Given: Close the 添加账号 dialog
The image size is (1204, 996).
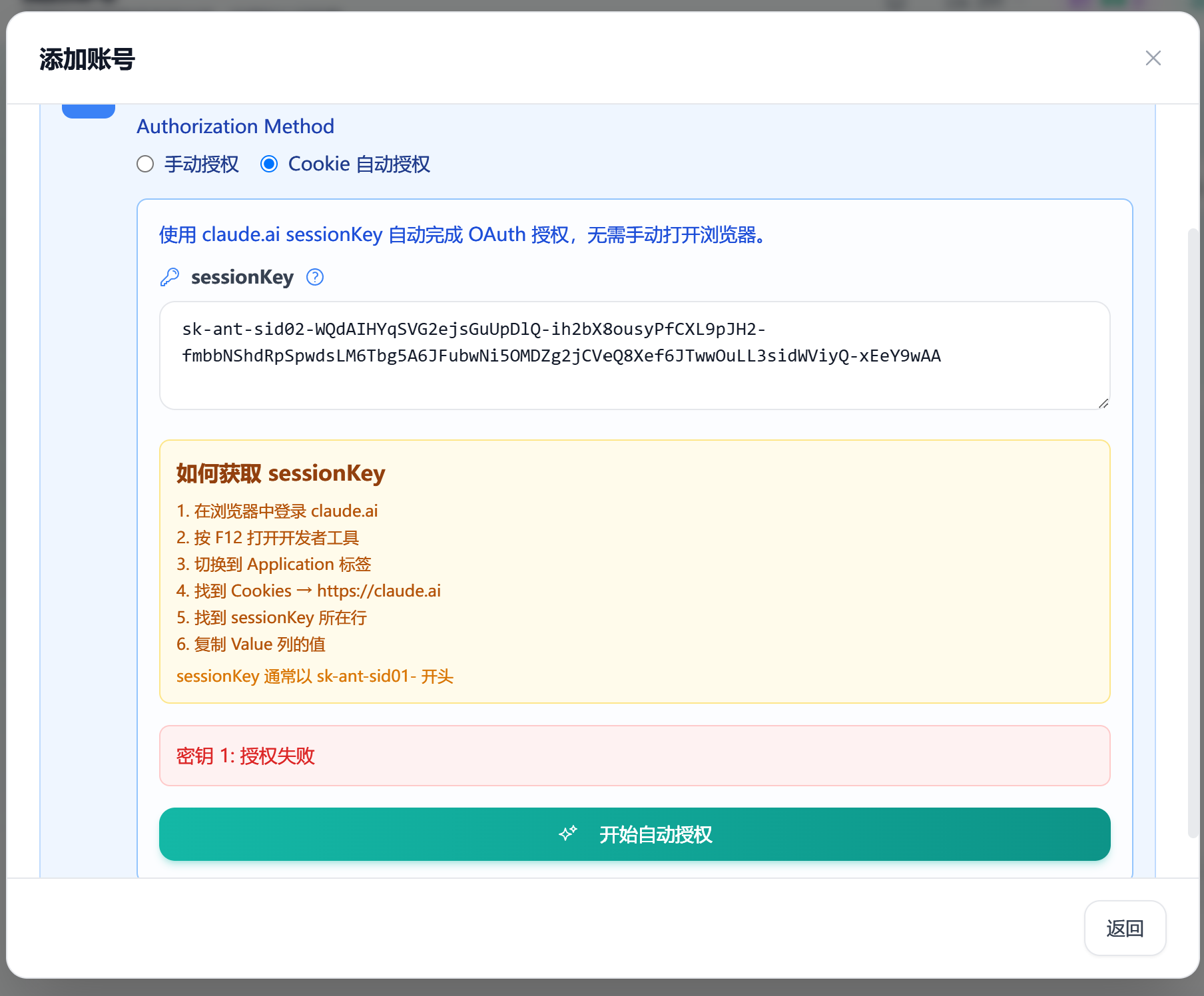Looking at the screenshot, I should [1153, 58].
